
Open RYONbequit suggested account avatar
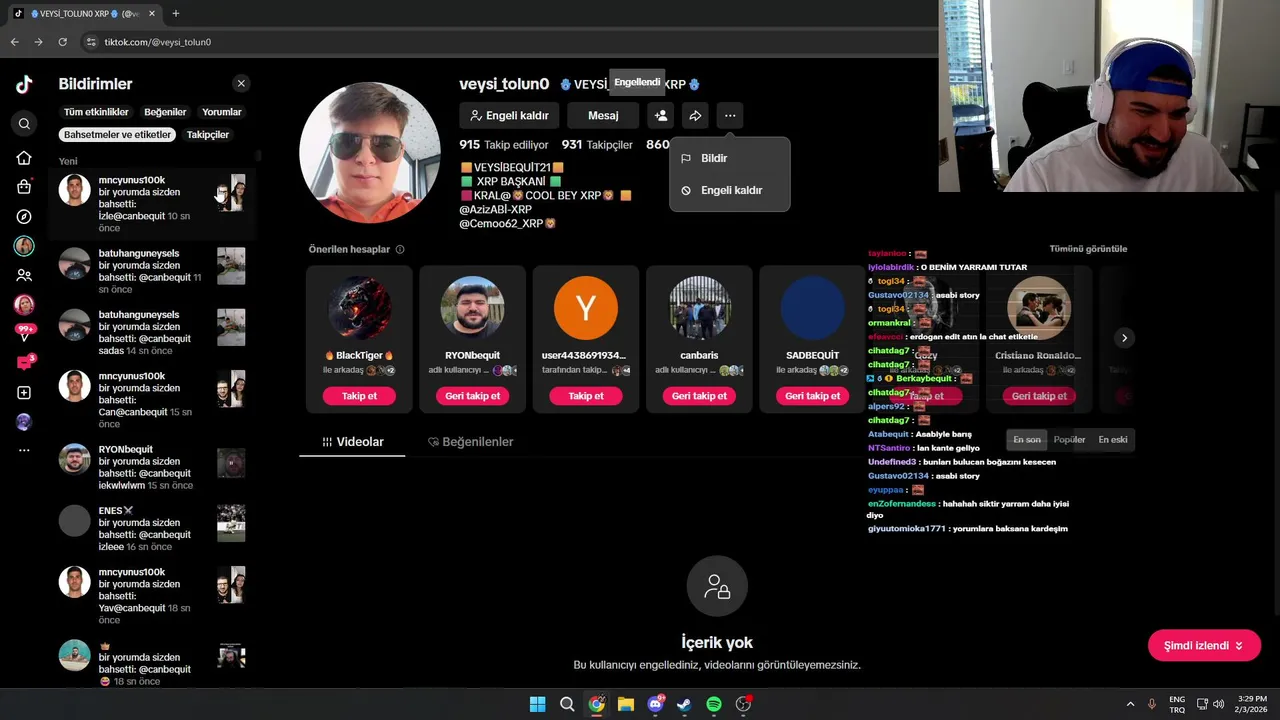[472, 308]
